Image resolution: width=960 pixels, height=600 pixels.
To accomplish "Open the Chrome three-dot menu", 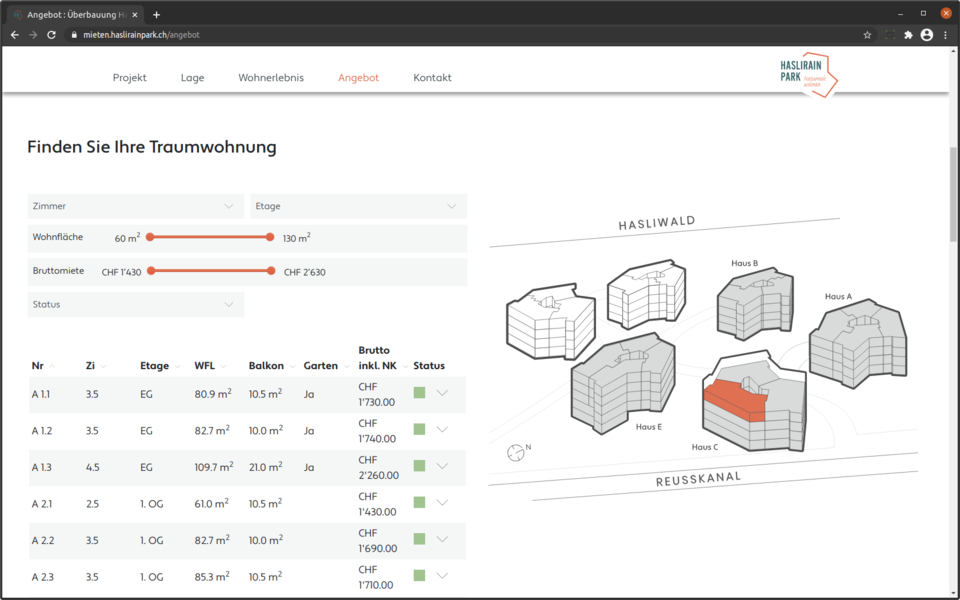I will pos(945,35).
